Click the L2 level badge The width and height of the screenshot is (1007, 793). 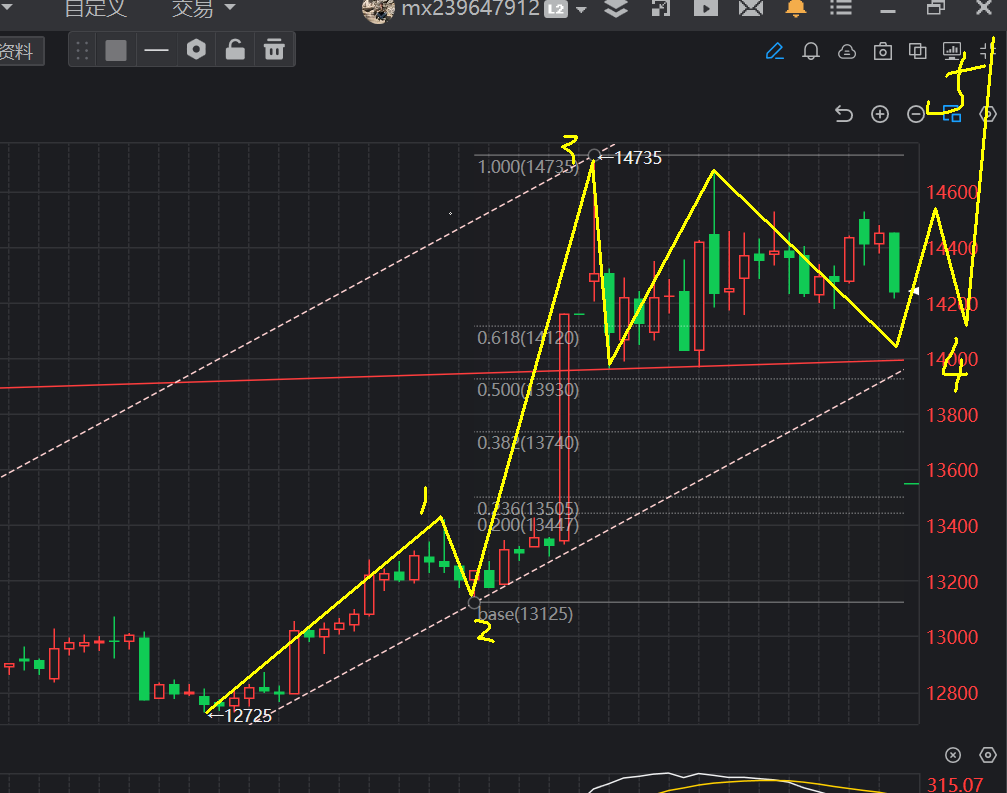tap(556, 10)
